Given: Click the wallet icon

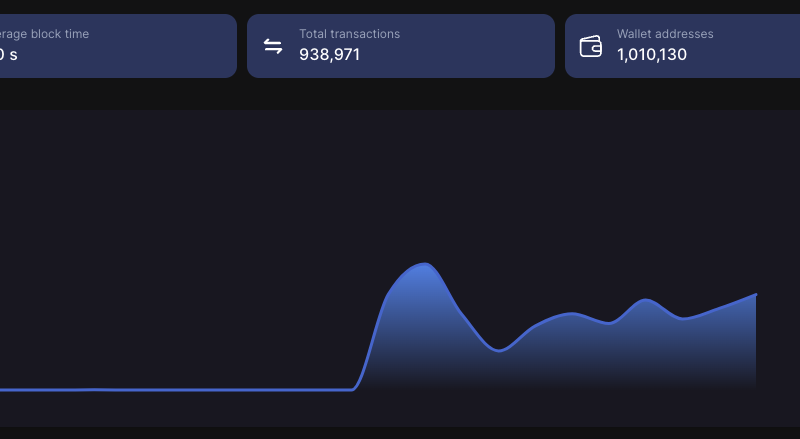Looking at the screenshot, I should tap(591, 46).
